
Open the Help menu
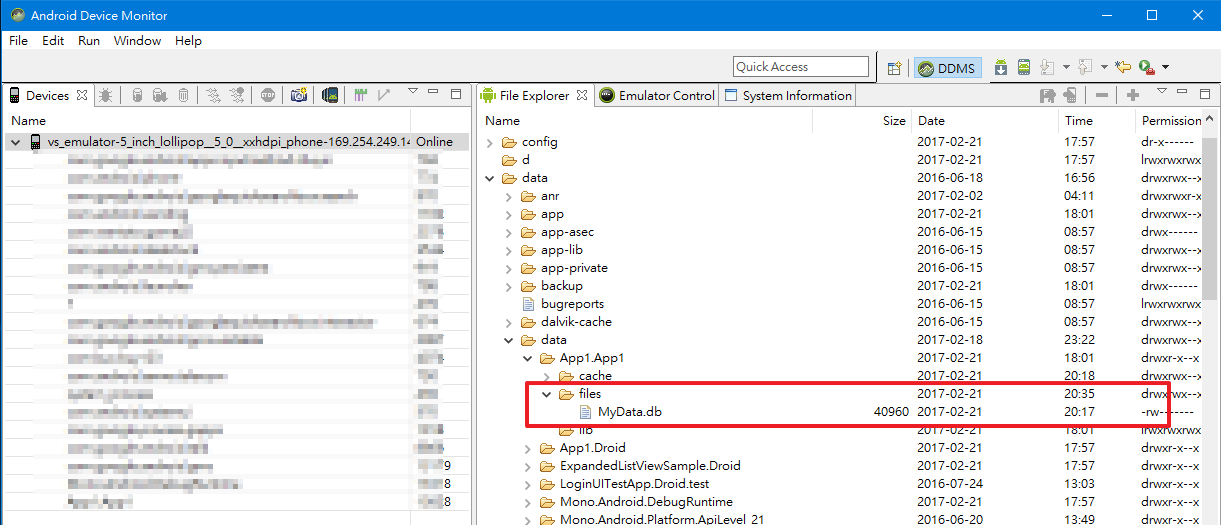pyautogui.click(x=188, y=41)
